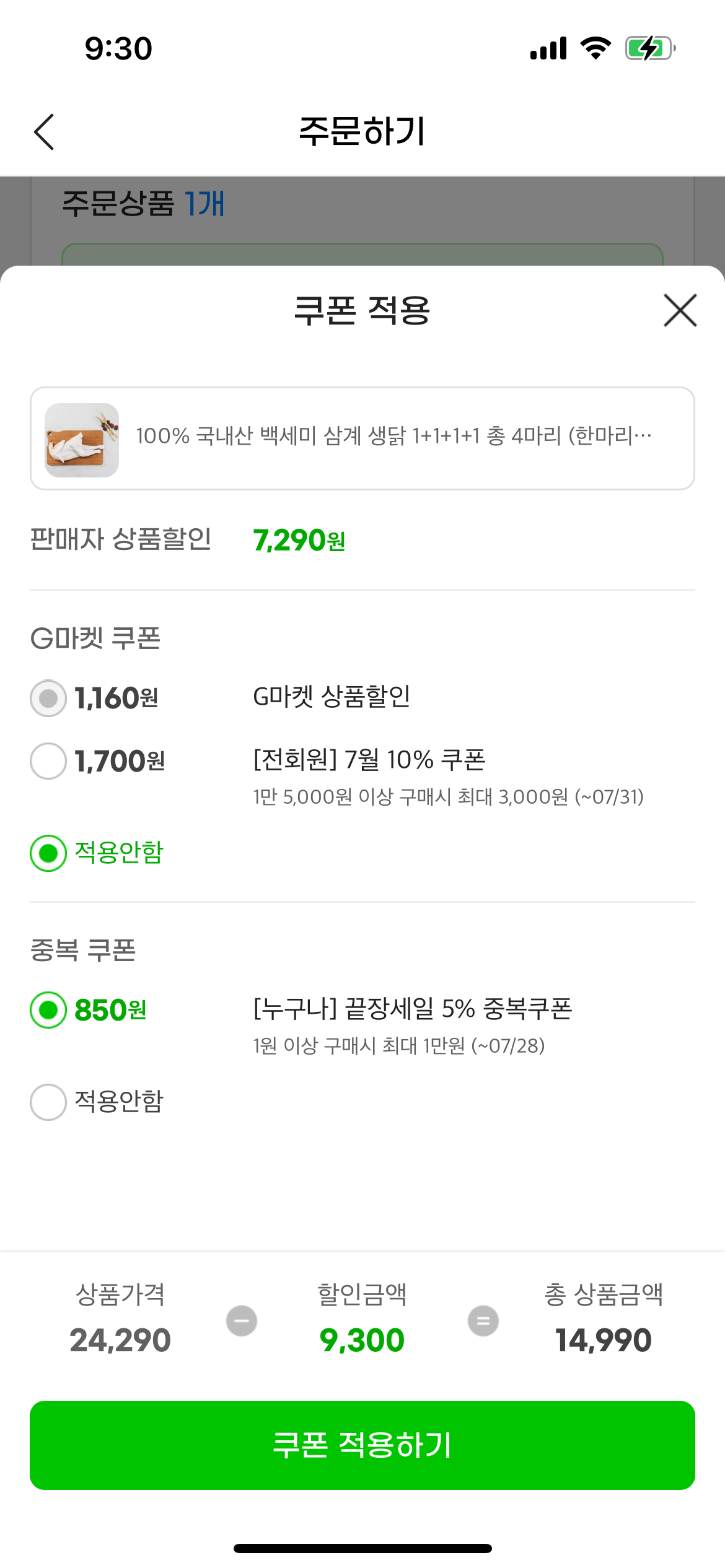Image resolution: width=725 pixels, height=1568 pixels.
Task: Tap the cellular signal bars icon
Action: pos(548,48)
